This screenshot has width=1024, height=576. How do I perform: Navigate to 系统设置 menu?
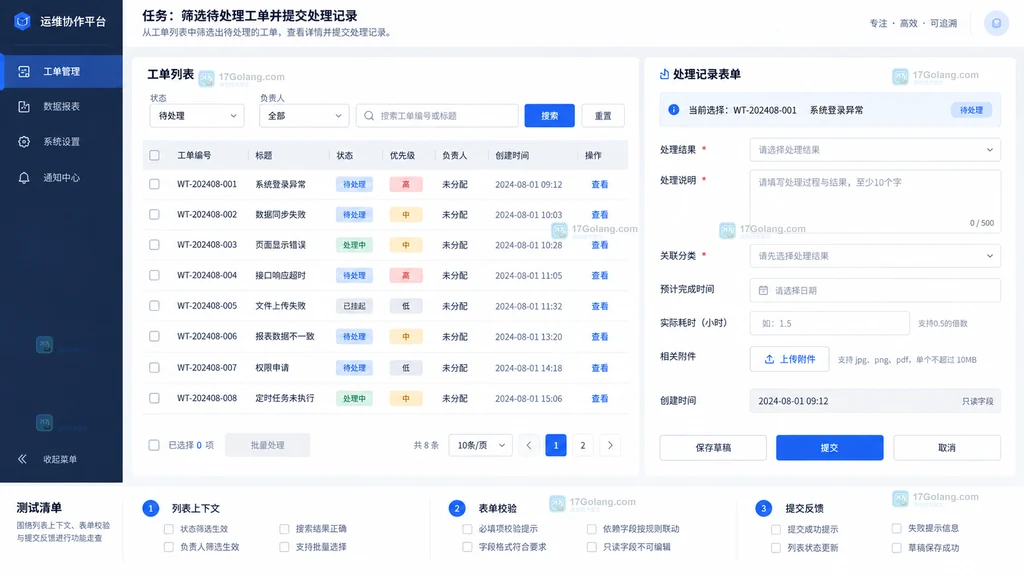[x=61, y=142]
